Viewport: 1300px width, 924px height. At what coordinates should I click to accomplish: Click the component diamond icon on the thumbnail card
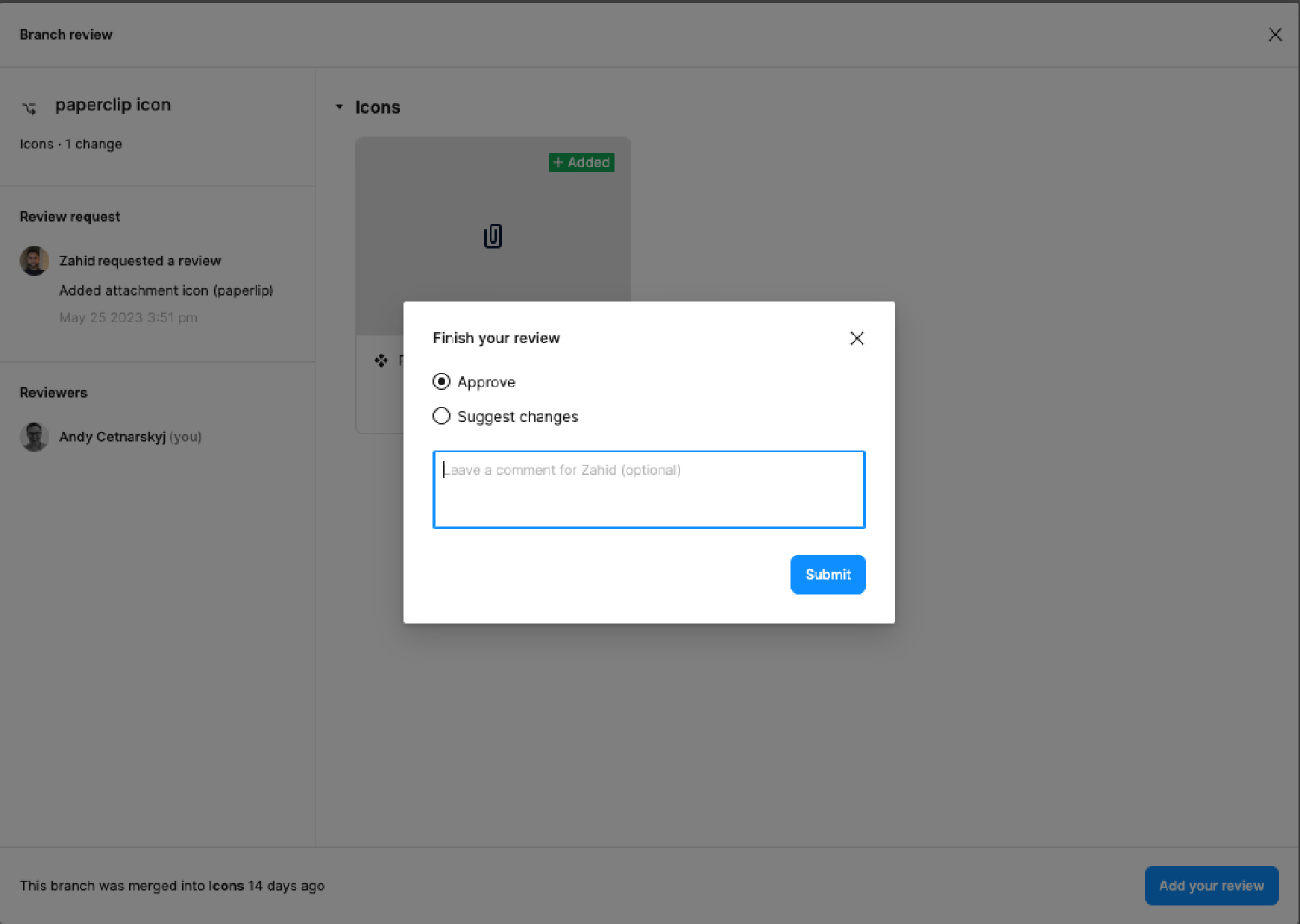coord(381,360)
